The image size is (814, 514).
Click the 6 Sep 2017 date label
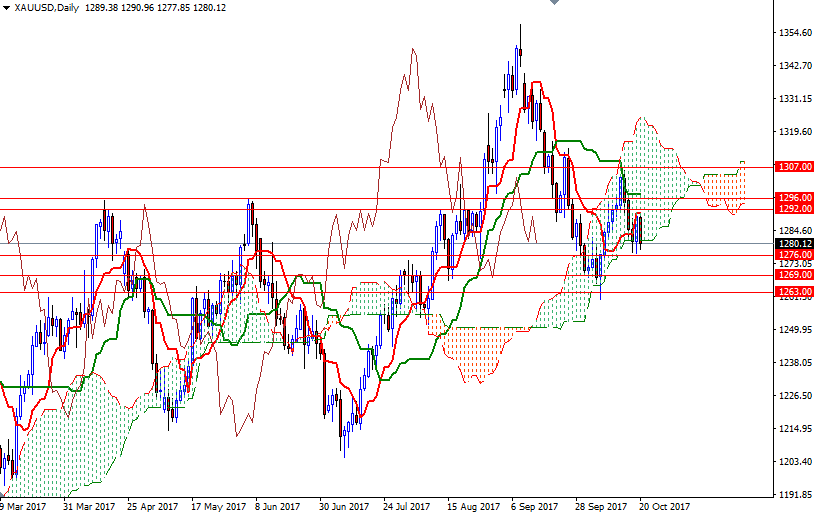533,506
